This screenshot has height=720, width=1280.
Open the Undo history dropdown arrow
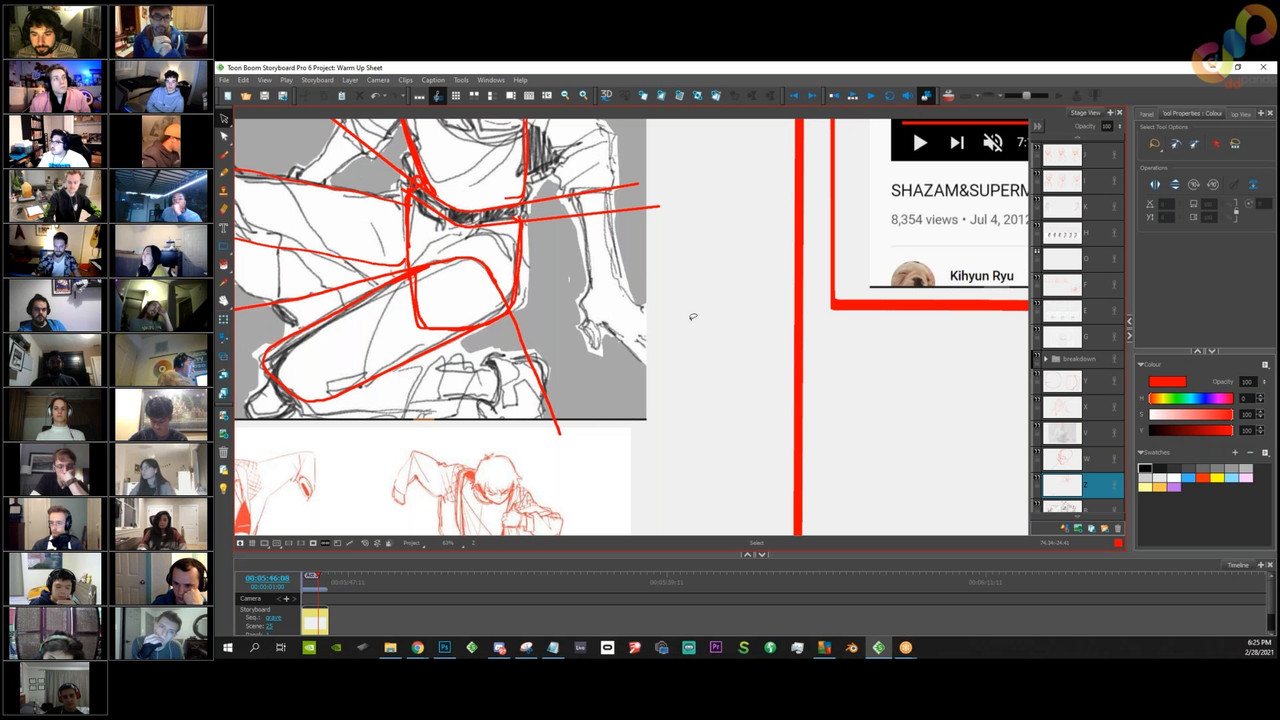click(x=385, y=96)
